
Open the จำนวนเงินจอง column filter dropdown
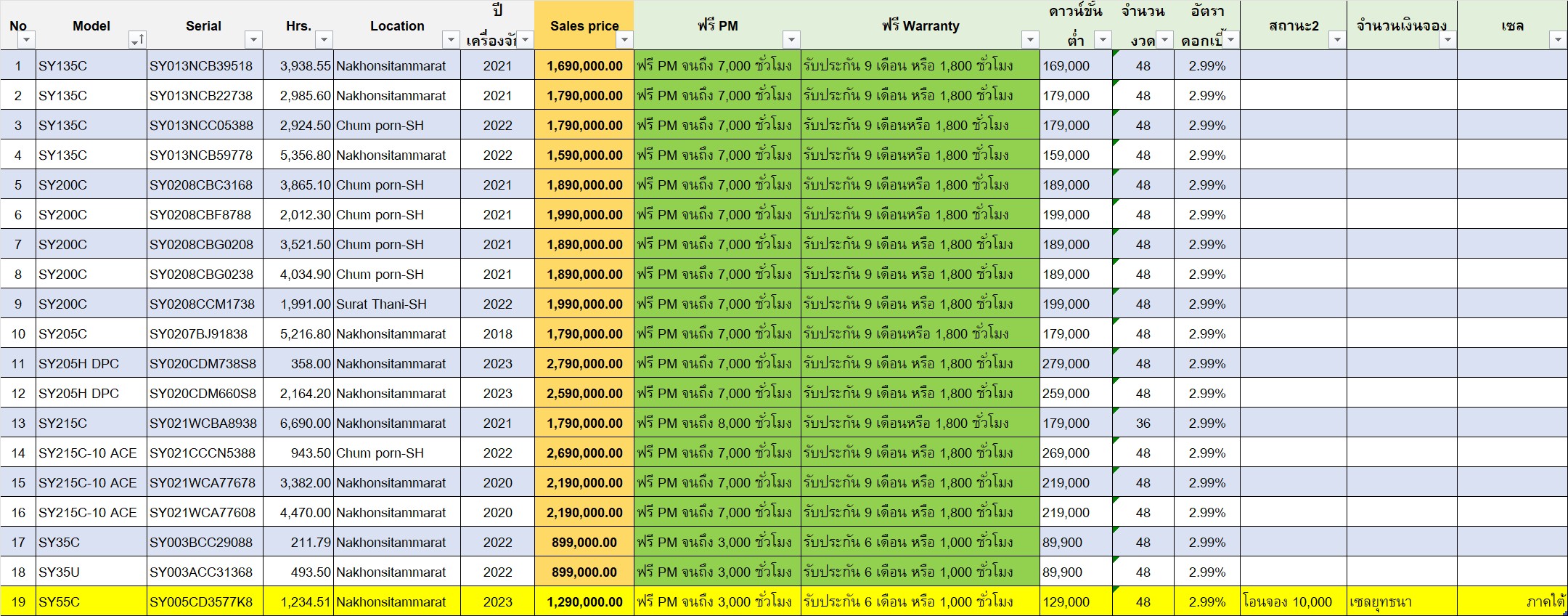point(1447,40)
